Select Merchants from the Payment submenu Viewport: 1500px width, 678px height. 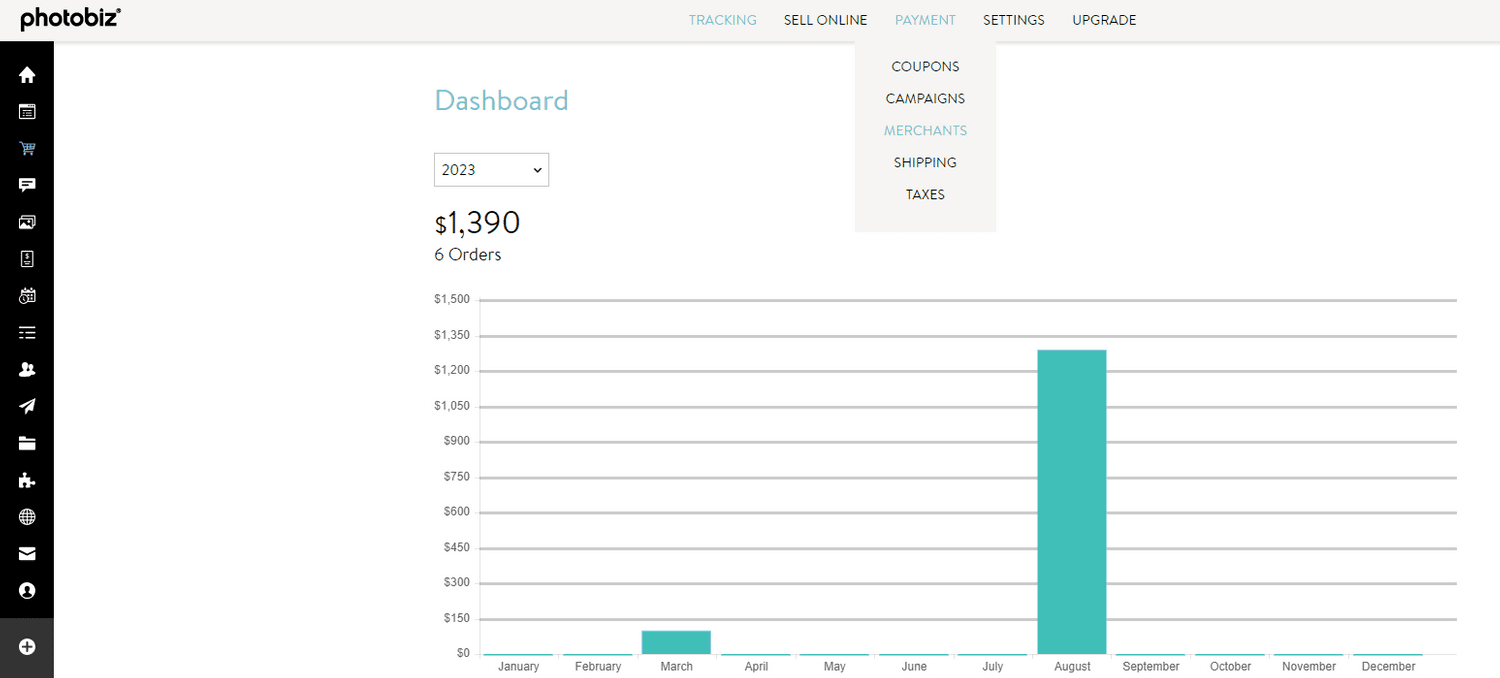[x=925, y=131]
